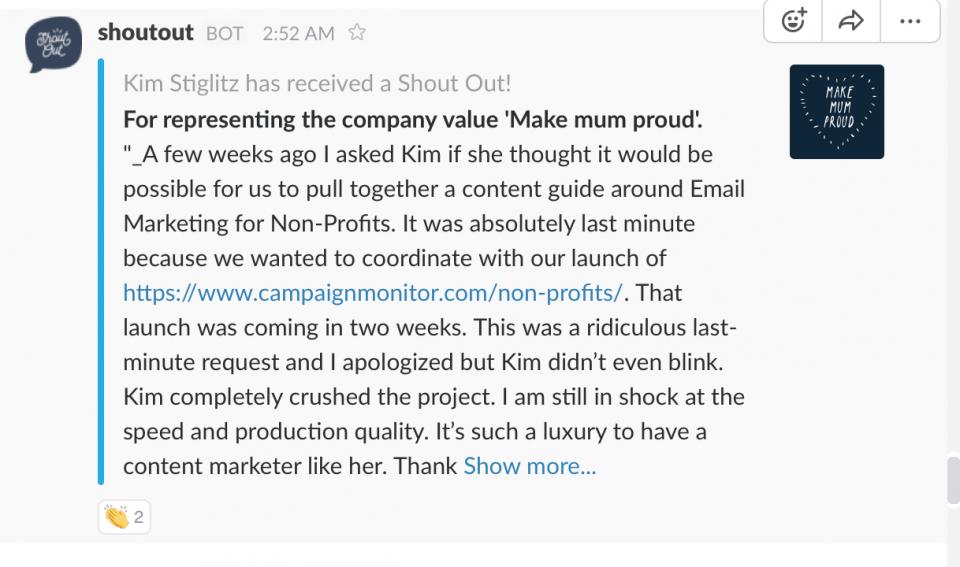This screenshot has width=960, height=567.
Task: Star the shoutout message
Action: tap(357, 32)
